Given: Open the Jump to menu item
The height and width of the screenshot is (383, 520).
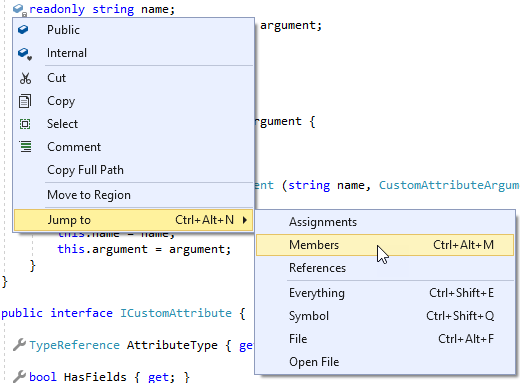Looking at the screenshot, I should pyautogui.click(x=133, y=220).
